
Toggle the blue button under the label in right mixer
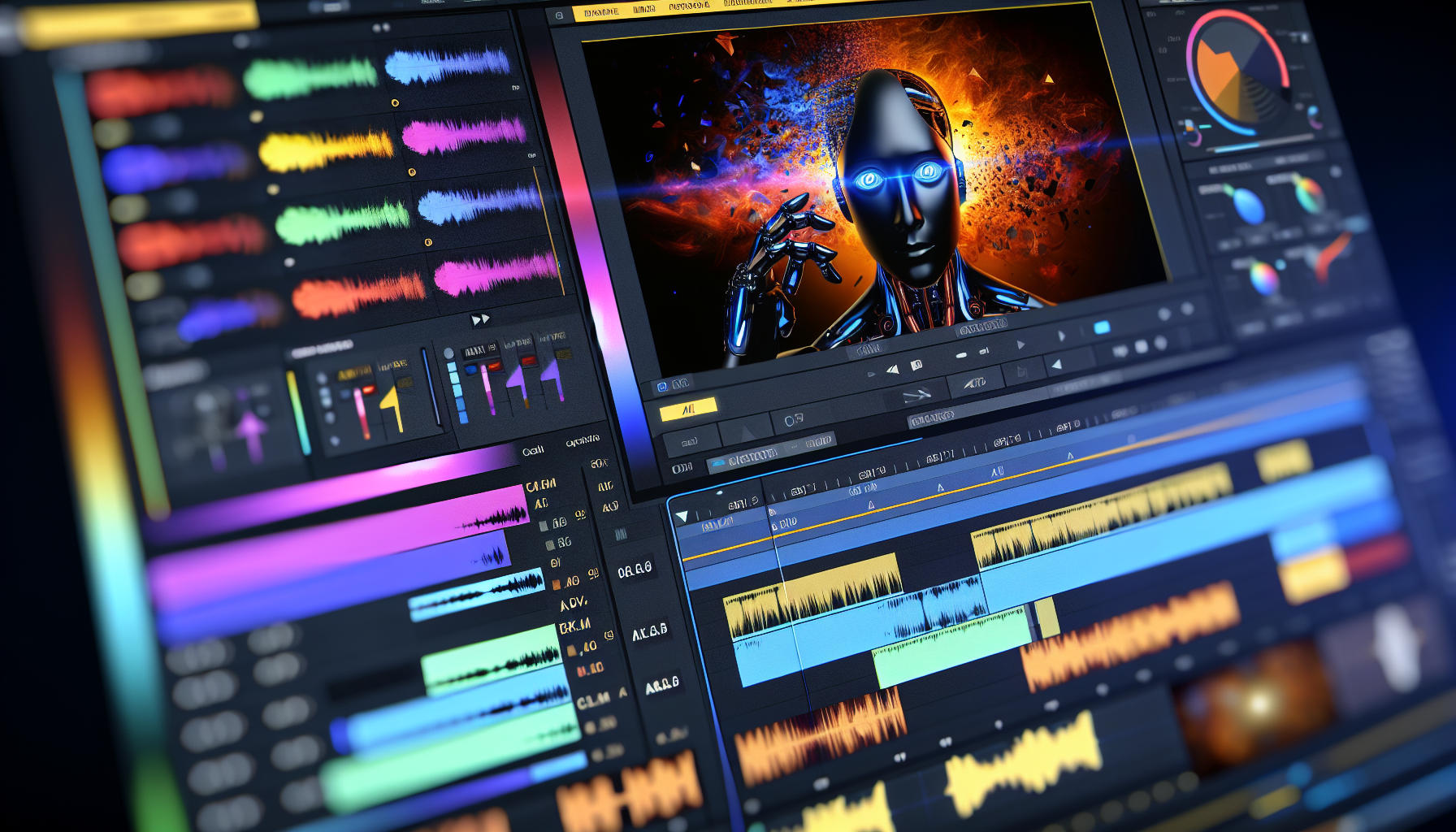[471, 370]
